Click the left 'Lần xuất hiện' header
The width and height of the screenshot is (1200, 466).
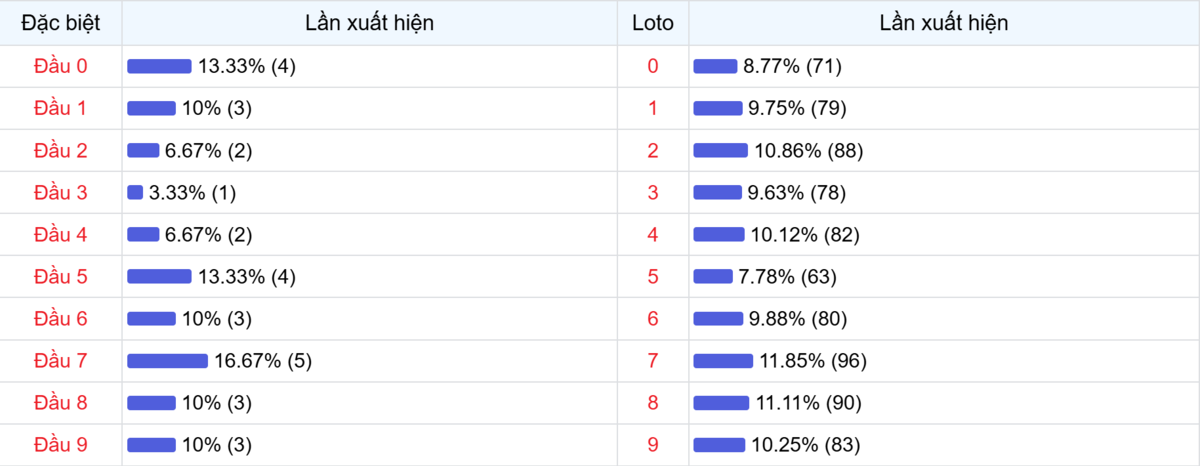[x=370, y=22]
